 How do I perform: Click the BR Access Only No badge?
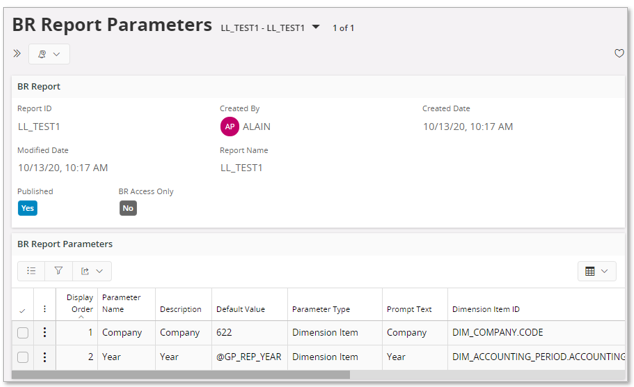click(128, 208)
